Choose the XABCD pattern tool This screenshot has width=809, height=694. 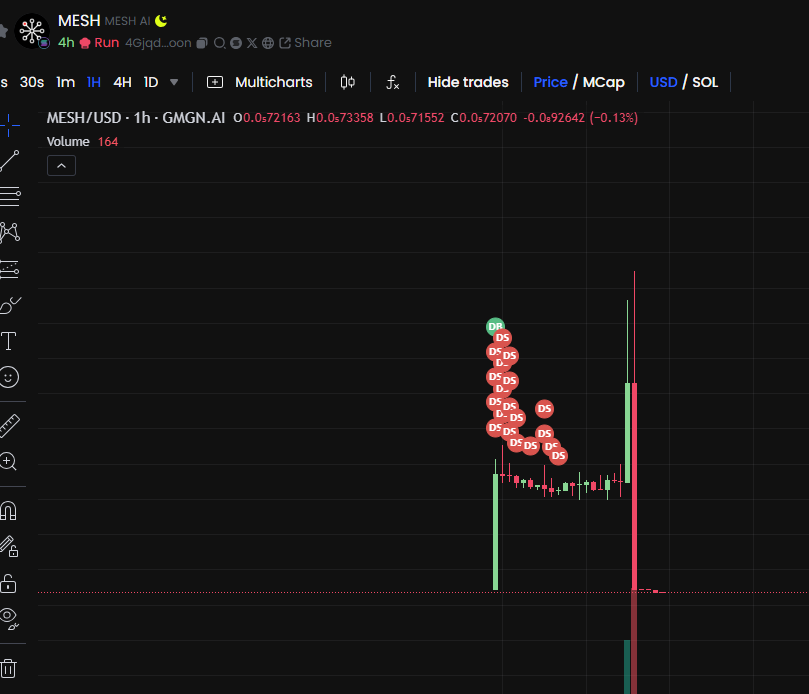(x=10, y=232)
